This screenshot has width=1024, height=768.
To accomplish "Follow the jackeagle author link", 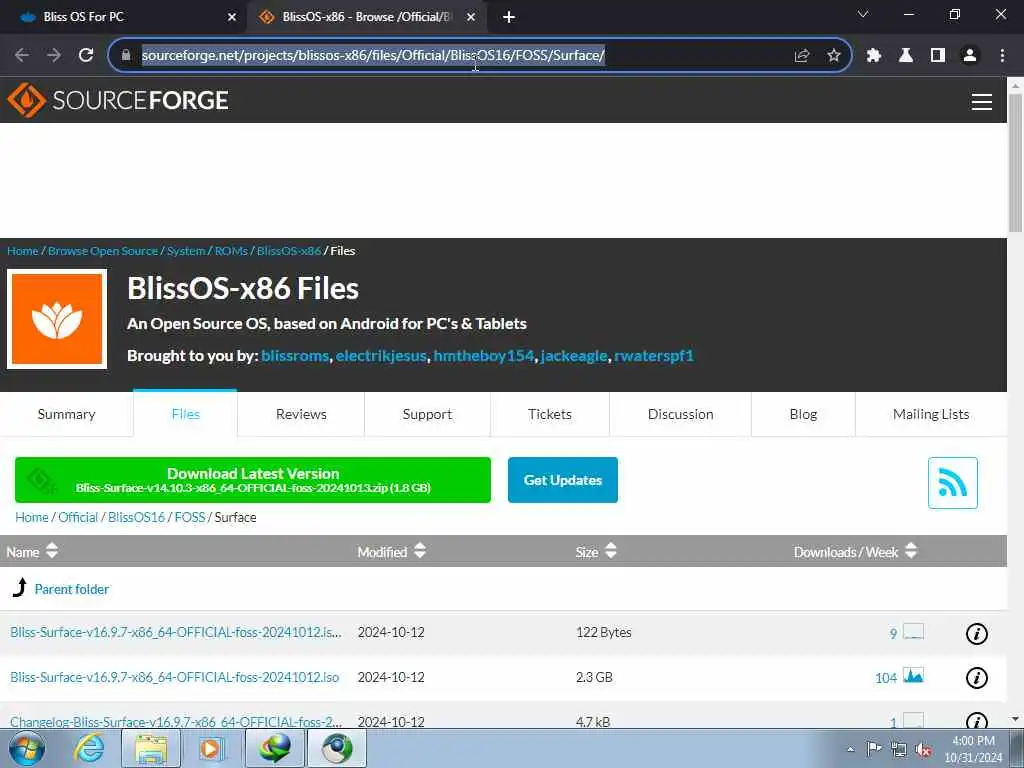I will tap(574, 356).
